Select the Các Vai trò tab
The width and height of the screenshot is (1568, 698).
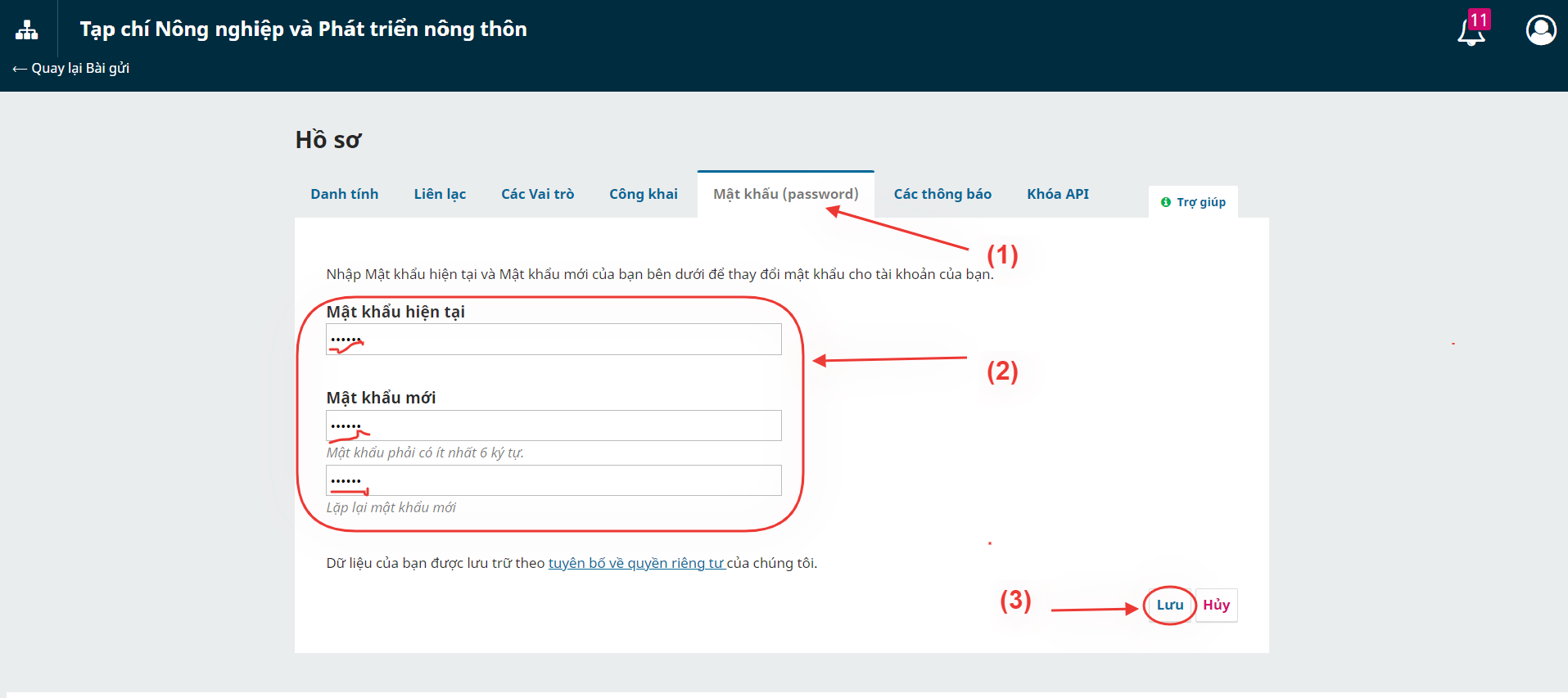click(x=537, y=194)
